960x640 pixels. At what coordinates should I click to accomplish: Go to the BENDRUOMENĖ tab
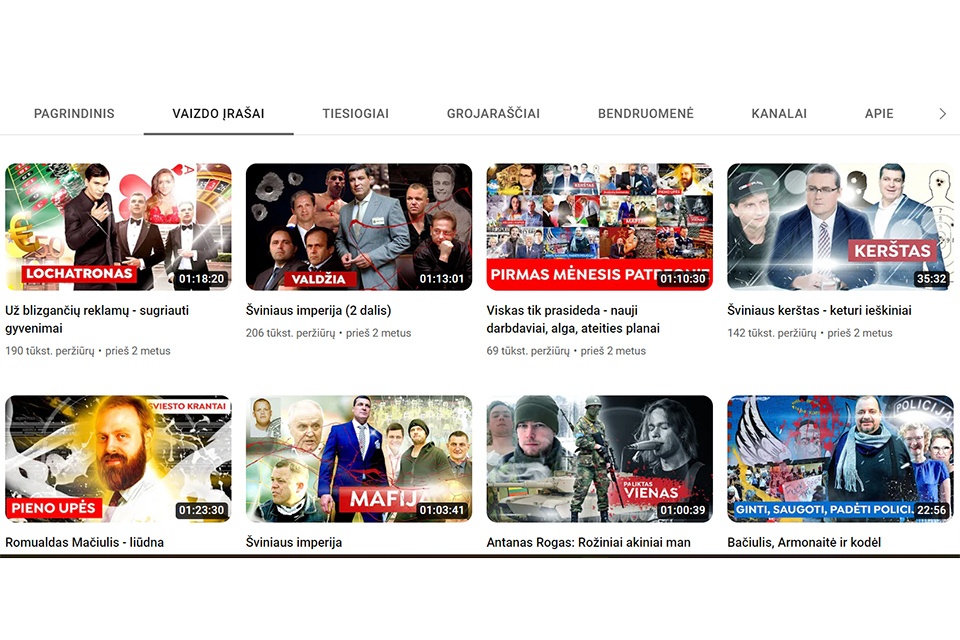point(645,114)
